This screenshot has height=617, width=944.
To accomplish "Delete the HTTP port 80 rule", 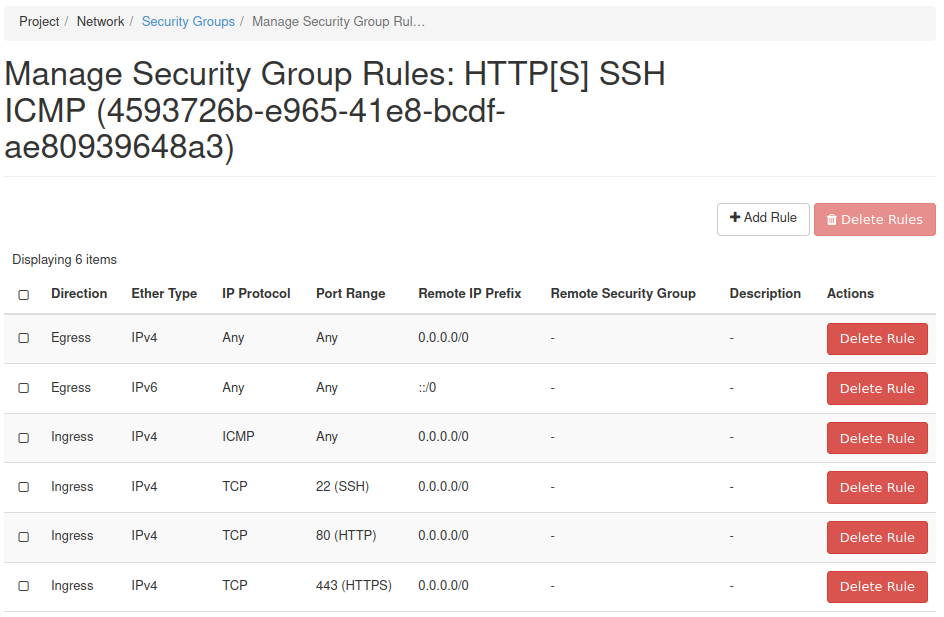I will (x=876, y=537).
